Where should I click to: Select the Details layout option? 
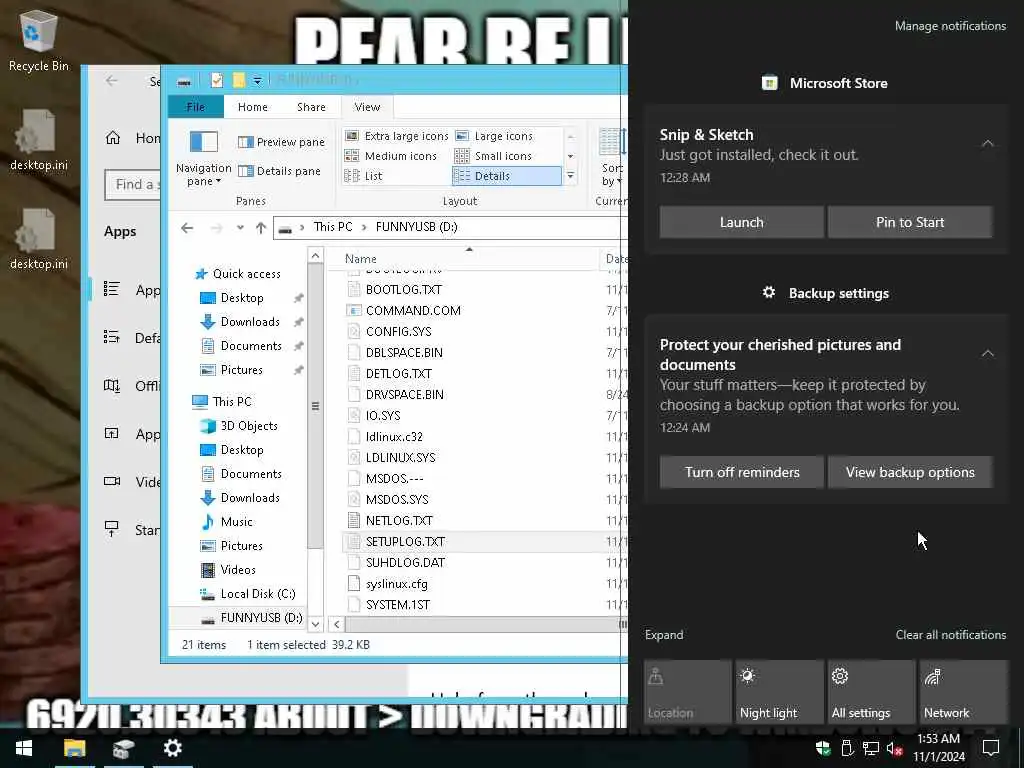click(x=506, y=176)
